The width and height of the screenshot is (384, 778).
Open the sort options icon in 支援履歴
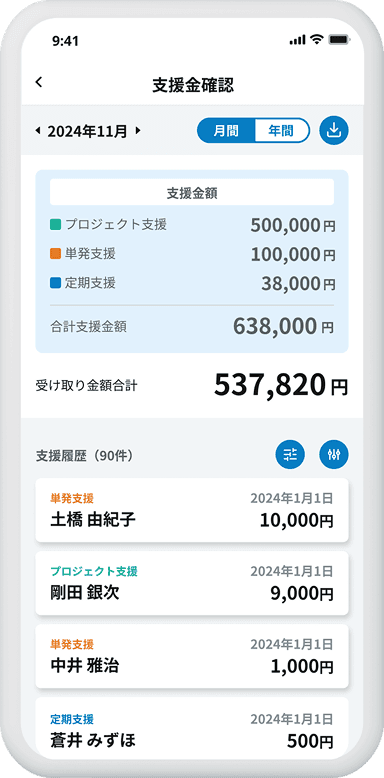tap(290, 454)
